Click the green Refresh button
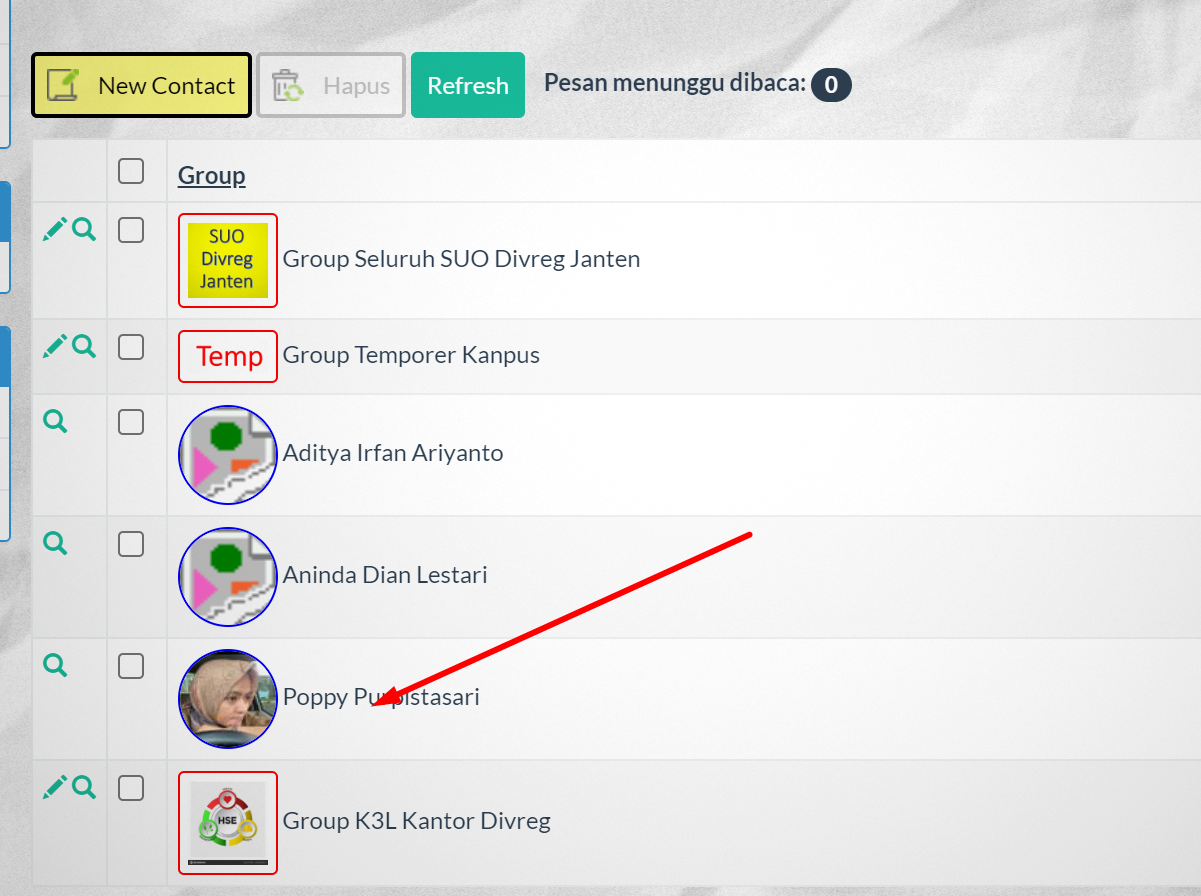This screenshot has width=1201, height=896. coord(468,85)
